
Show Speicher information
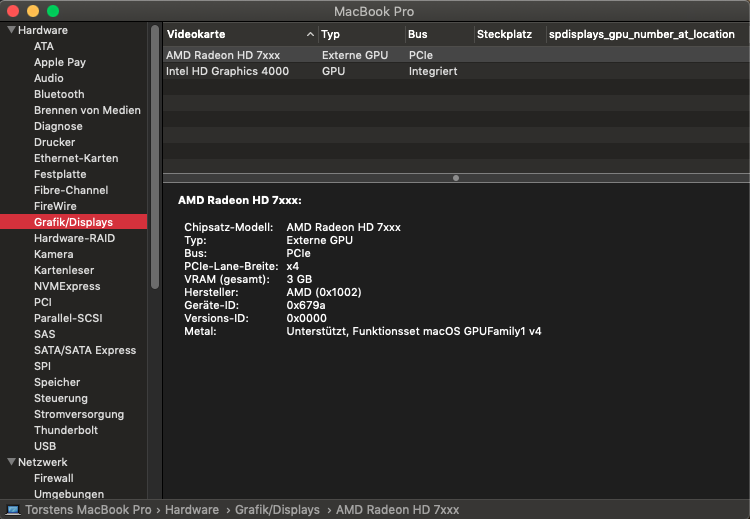pos(57,382)
